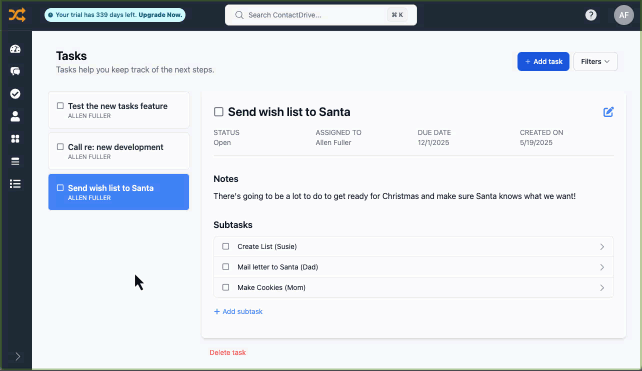Click the Delete task link
The width and height of the screenshot is (642, 371).
point(228,353)
